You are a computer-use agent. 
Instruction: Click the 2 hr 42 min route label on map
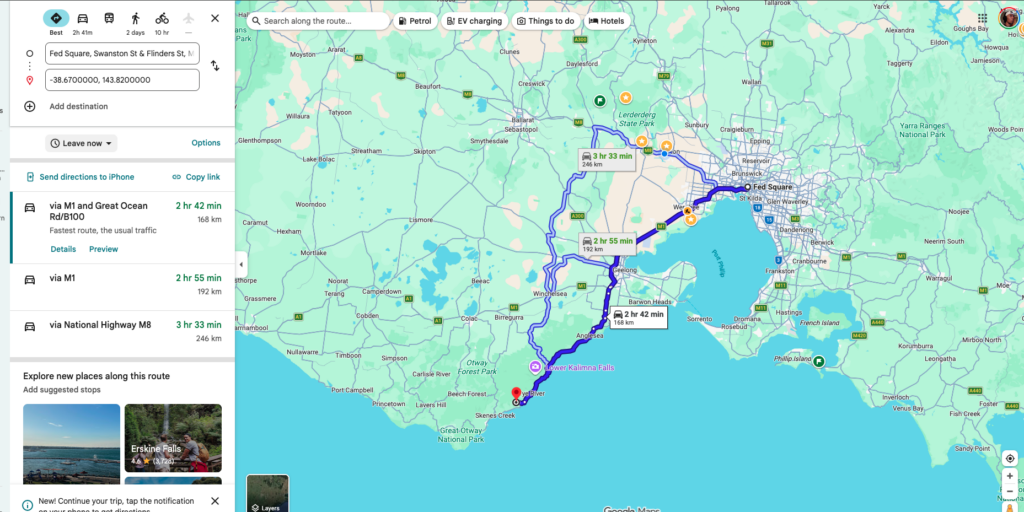coord(638,317)
